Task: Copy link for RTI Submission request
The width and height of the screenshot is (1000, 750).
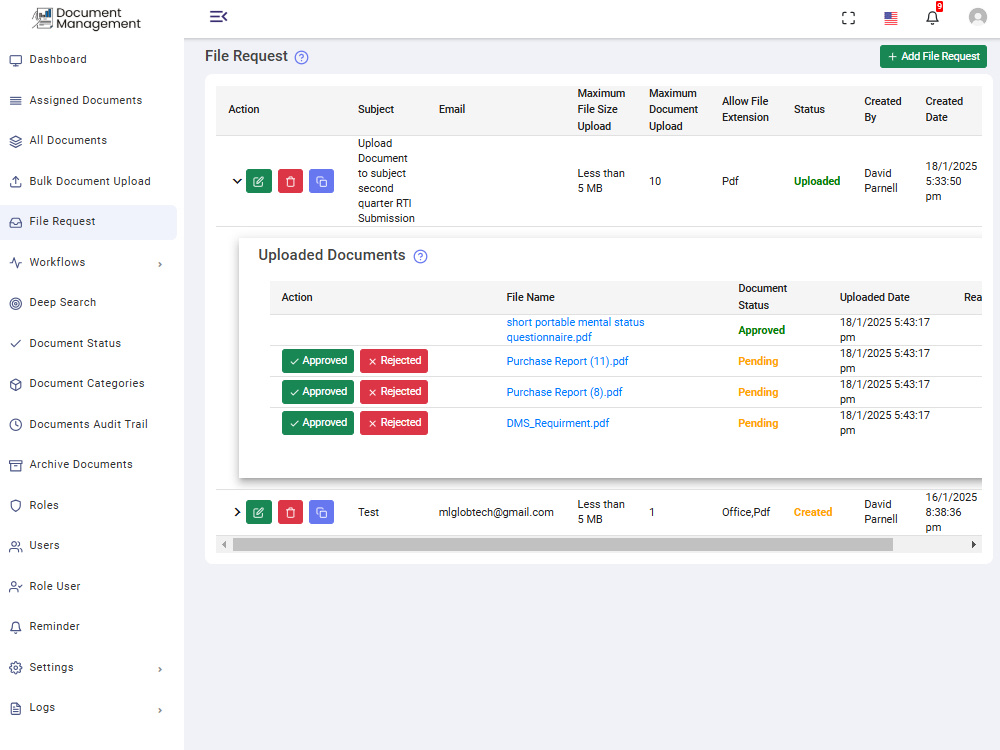Action: [x=321, y=181]
